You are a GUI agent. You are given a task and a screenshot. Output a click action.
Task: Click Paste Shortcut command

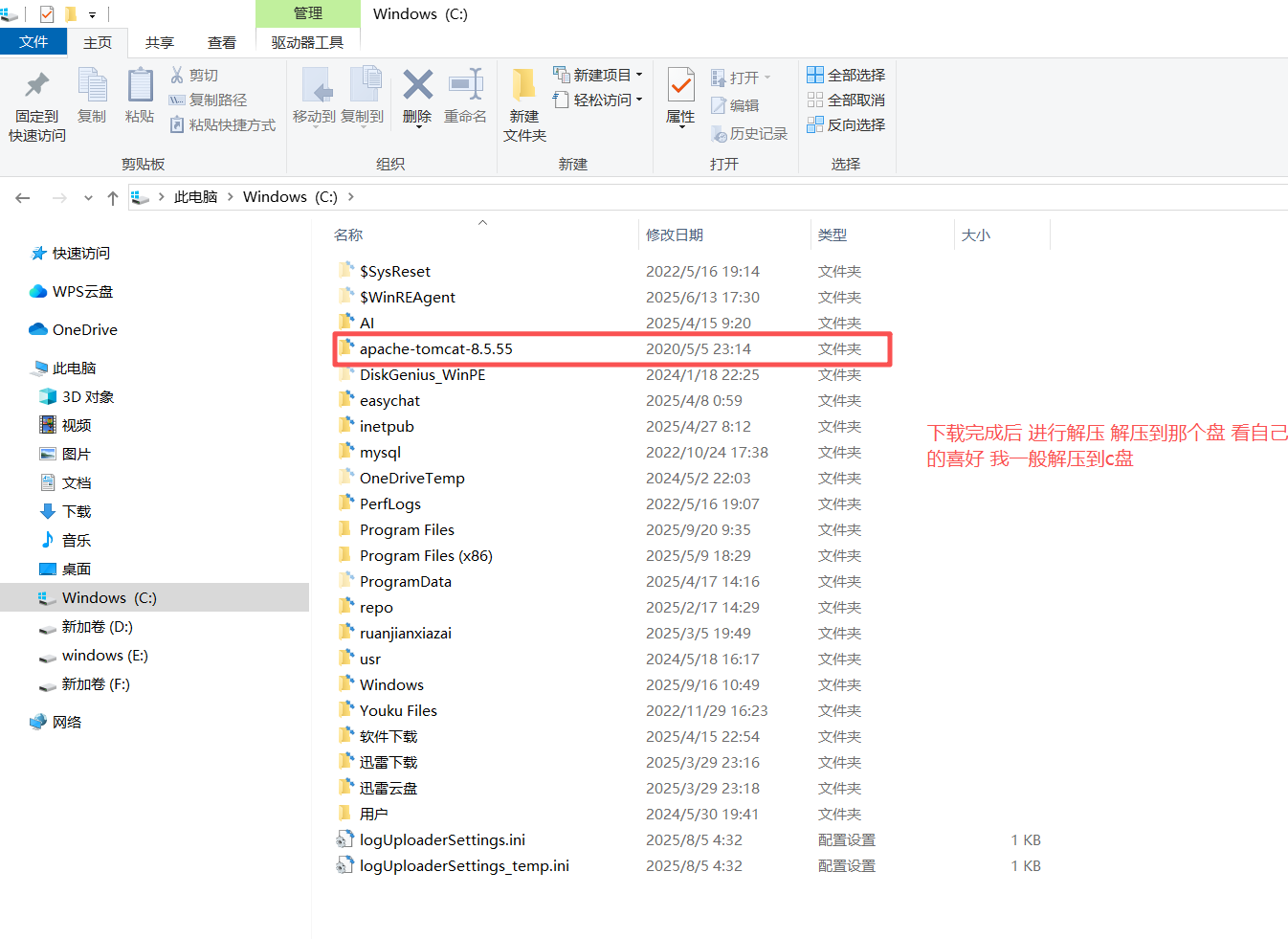click(222, 124)
